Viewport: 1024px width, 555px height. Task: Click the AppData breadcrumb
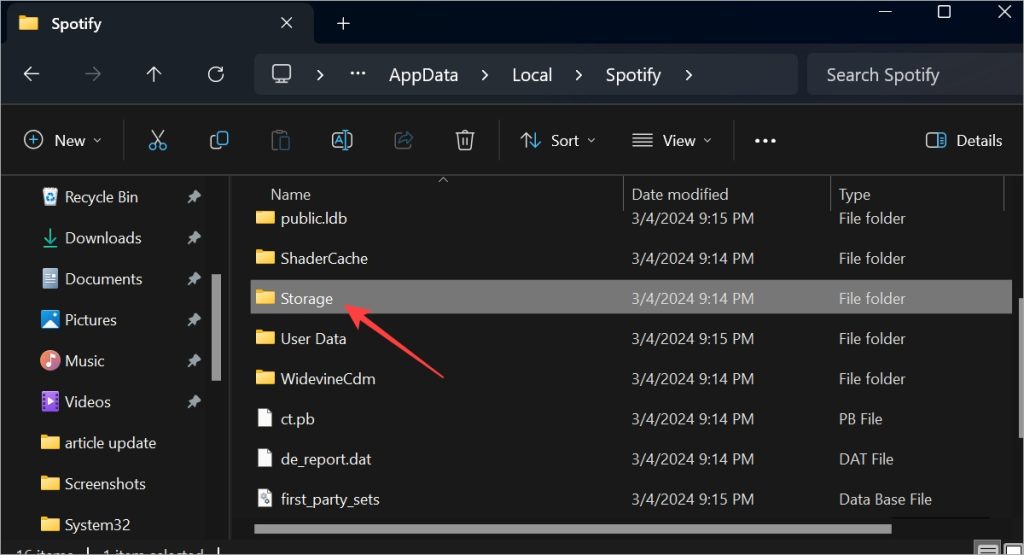tap(423, 75)
